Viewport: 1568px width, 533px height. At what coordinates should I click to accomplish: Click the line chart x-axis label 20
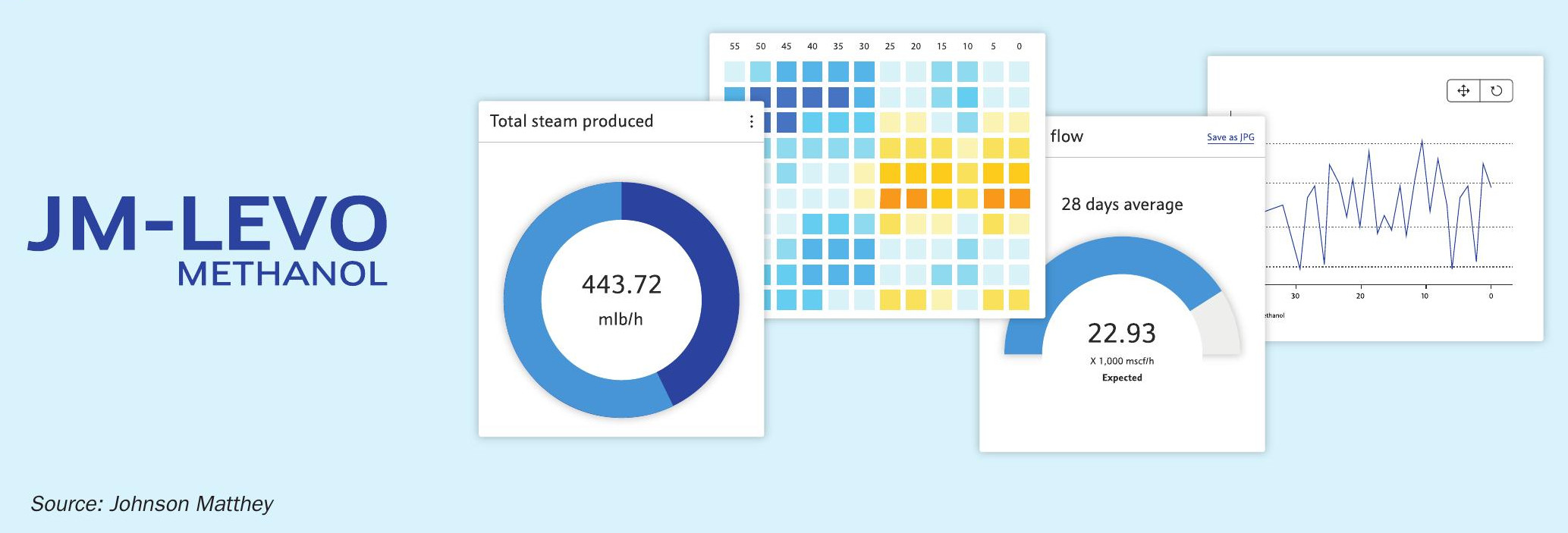(x=1360, y=296)
